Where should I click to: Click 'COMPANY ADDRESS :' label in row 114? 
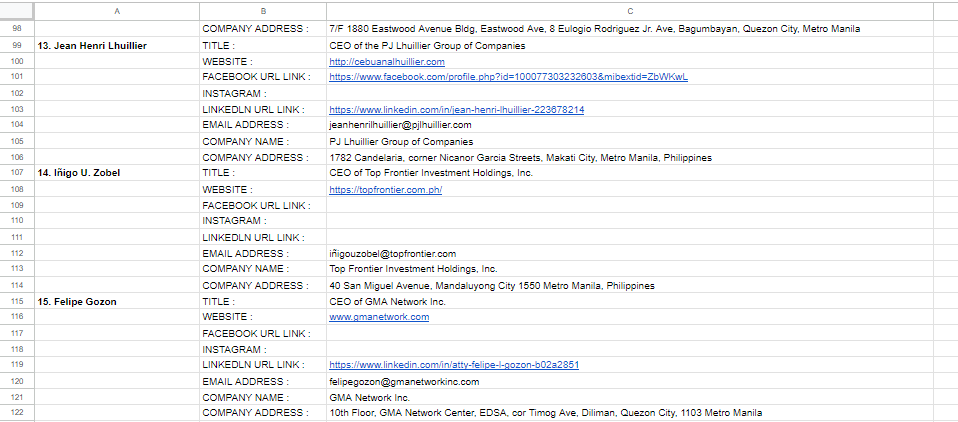click(255, 286)
